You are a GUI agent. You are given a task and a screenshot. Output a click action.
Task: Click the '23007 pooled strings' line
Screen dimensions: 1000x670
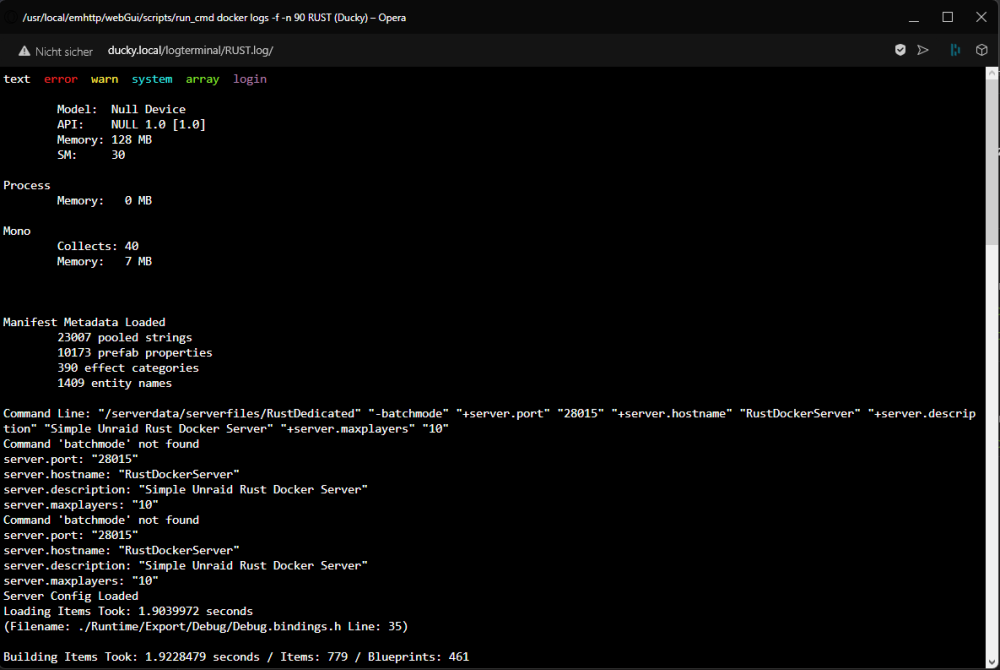point(124,337)
